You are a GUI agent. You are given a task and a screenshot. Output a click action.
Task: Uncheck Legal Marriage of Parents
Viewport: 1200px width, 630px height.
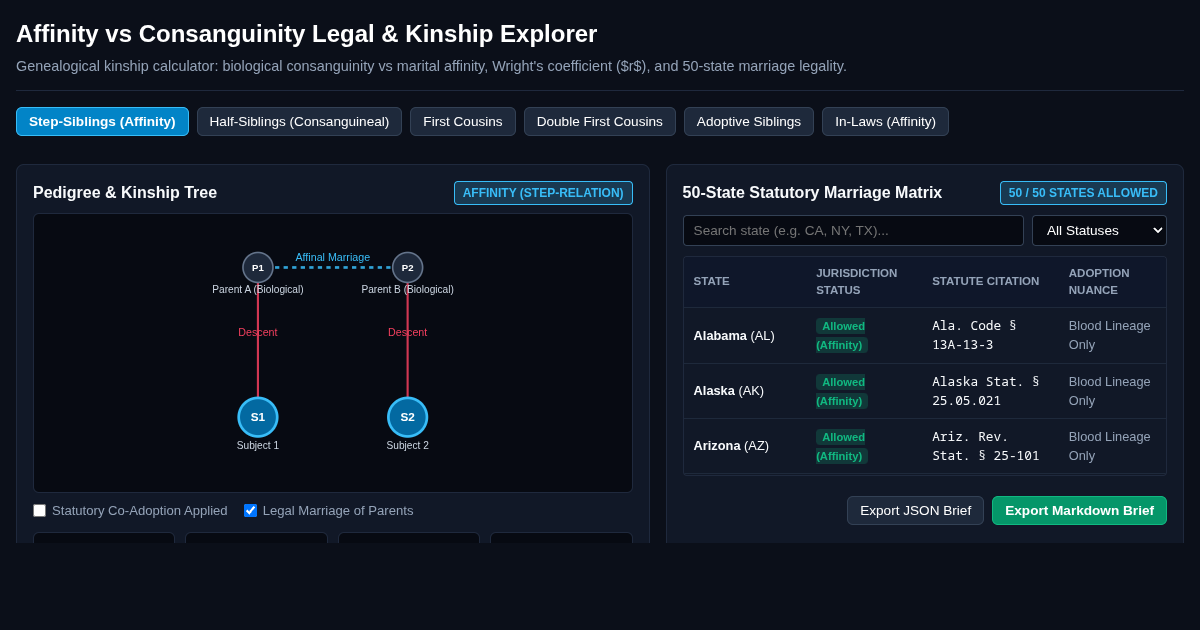[251, 511]
